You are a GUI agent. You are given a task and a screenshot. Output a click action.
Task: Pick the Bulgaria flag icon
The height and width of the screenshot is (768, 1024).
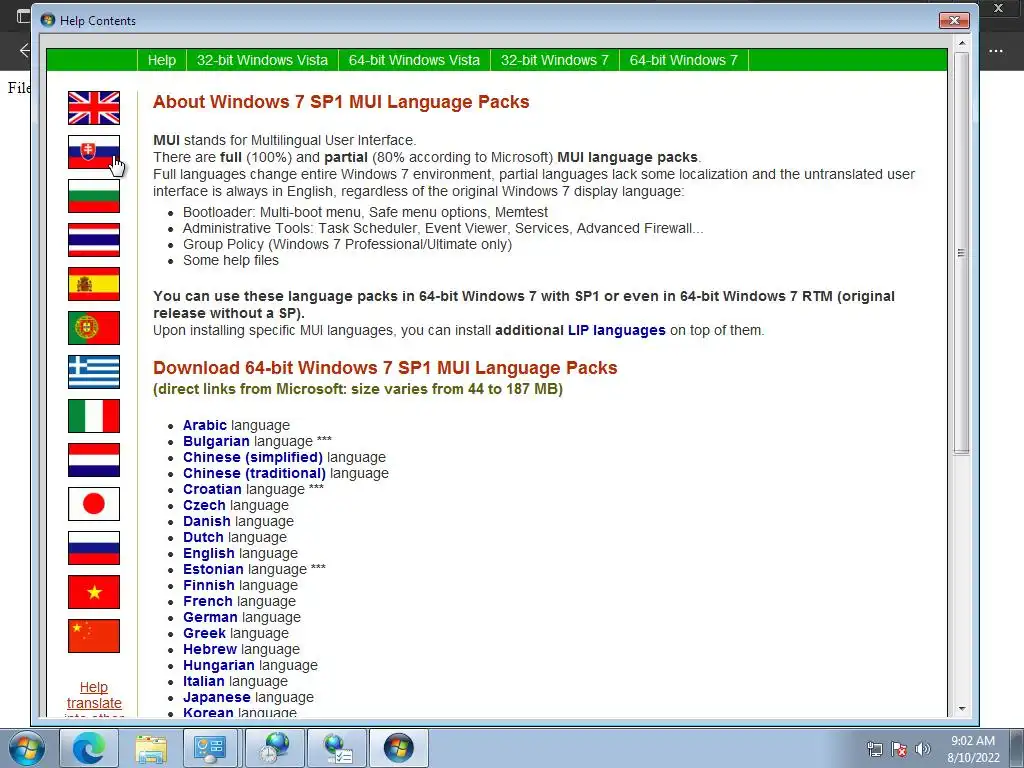(x=94, y=196)
